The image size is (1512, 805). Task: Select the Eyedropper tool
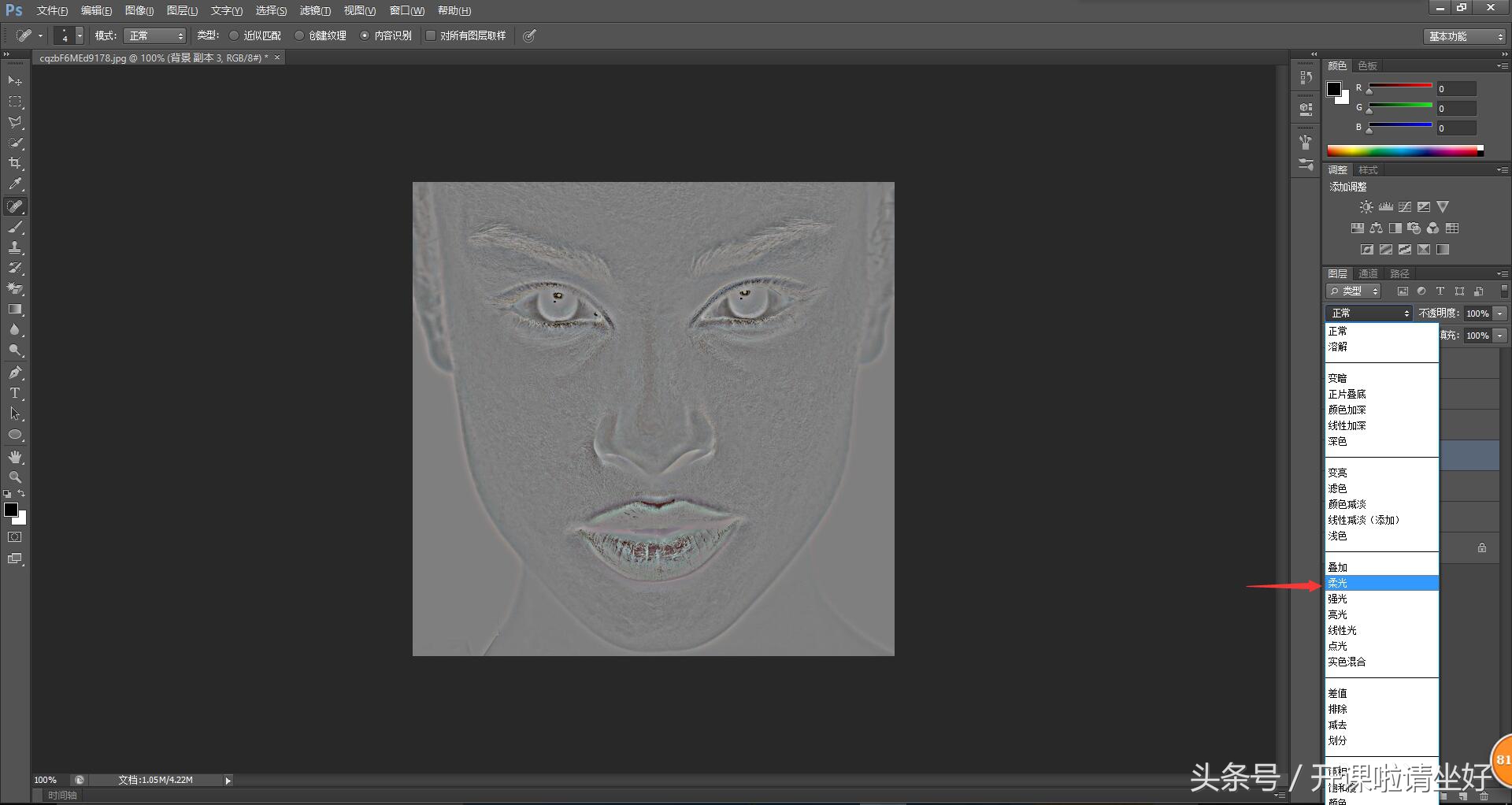coord(15,184)
